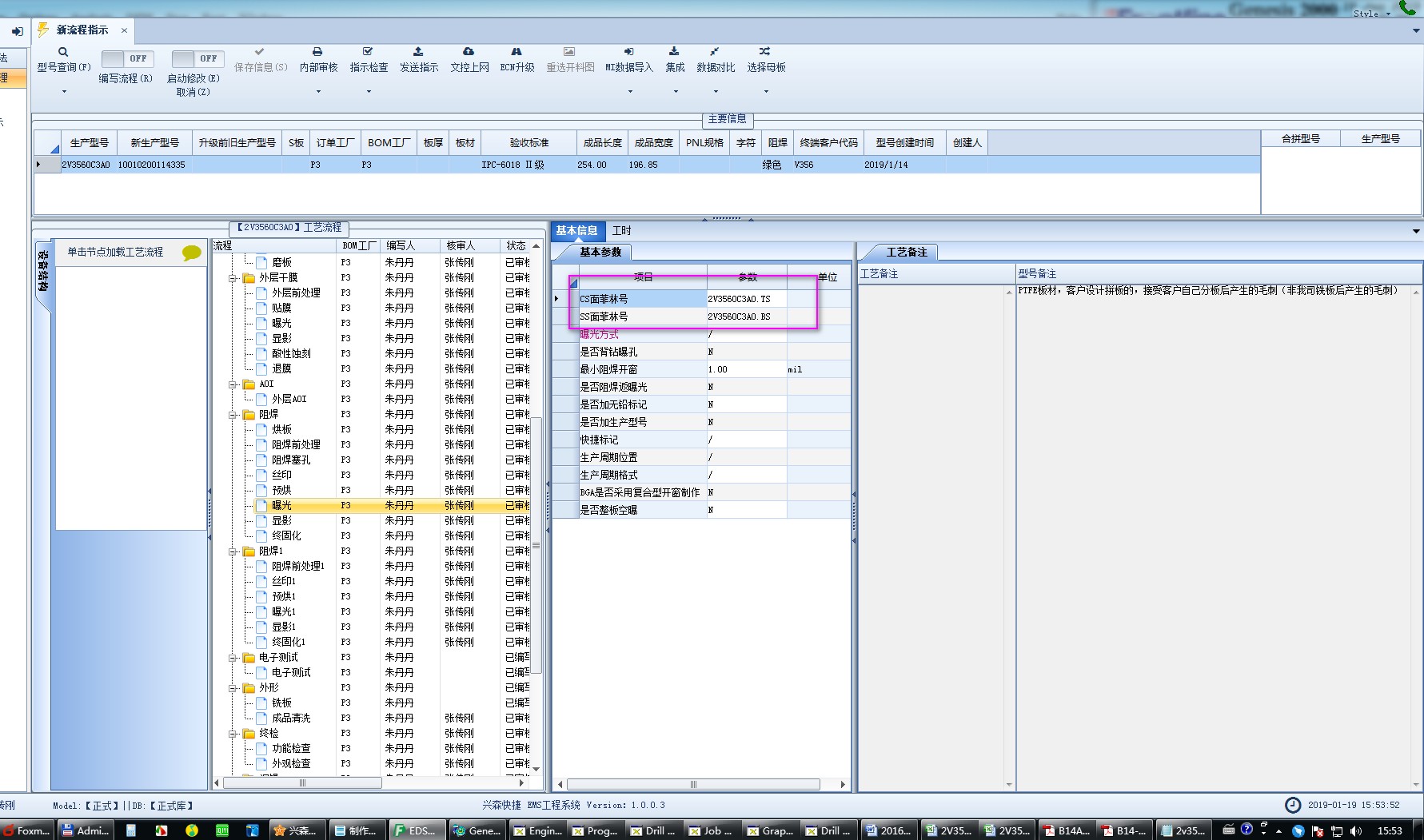Click the 发送指示 upload icon
This screenshot has width=1424, height=840.
tap(418, 51)
